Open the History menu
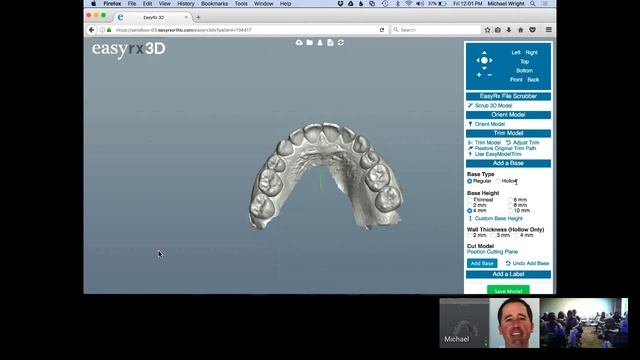640x360 pixels. pyautogui.click(x=186, y=3)
